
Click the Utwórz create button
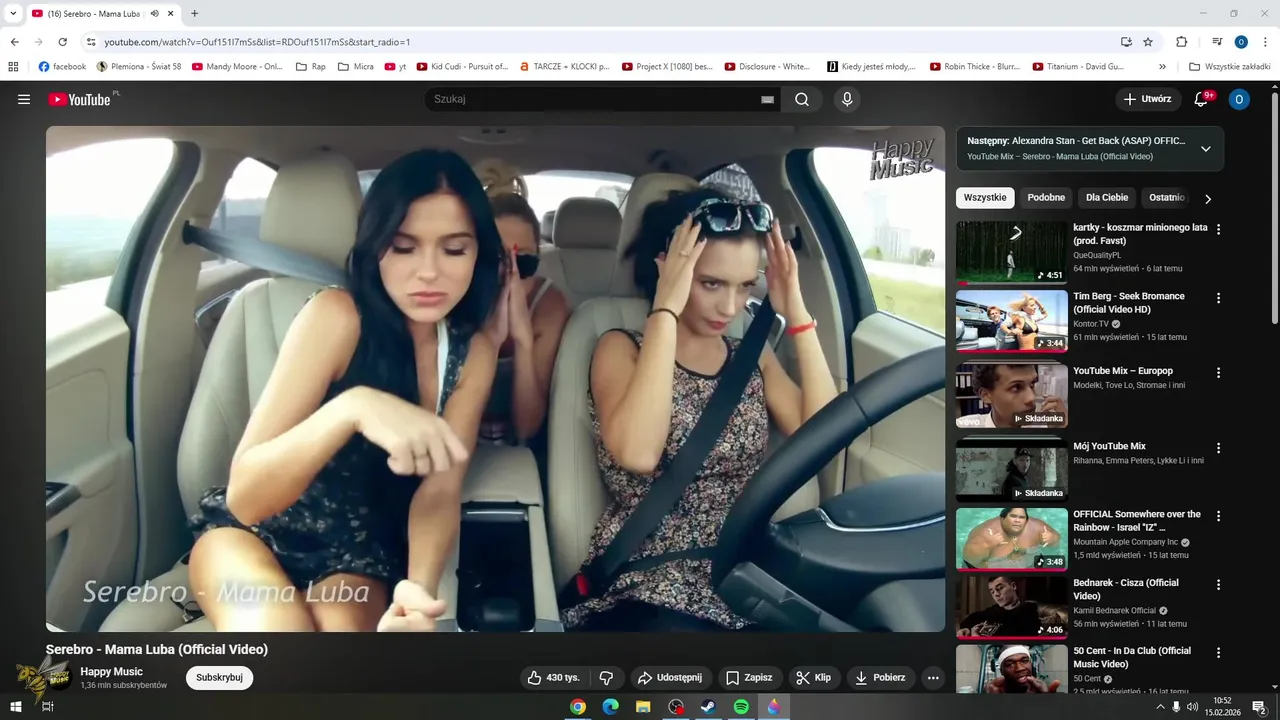[x=1148, y=99]
